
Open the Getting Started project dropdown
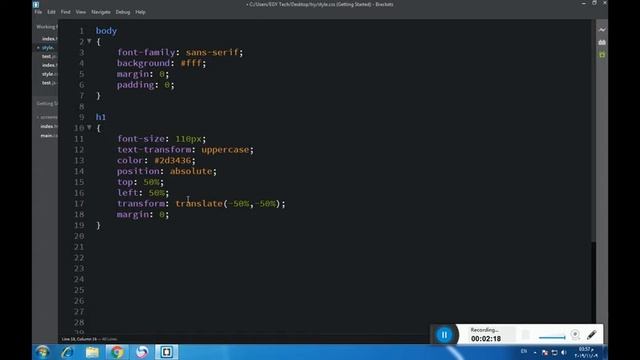(x=47, y=104)
